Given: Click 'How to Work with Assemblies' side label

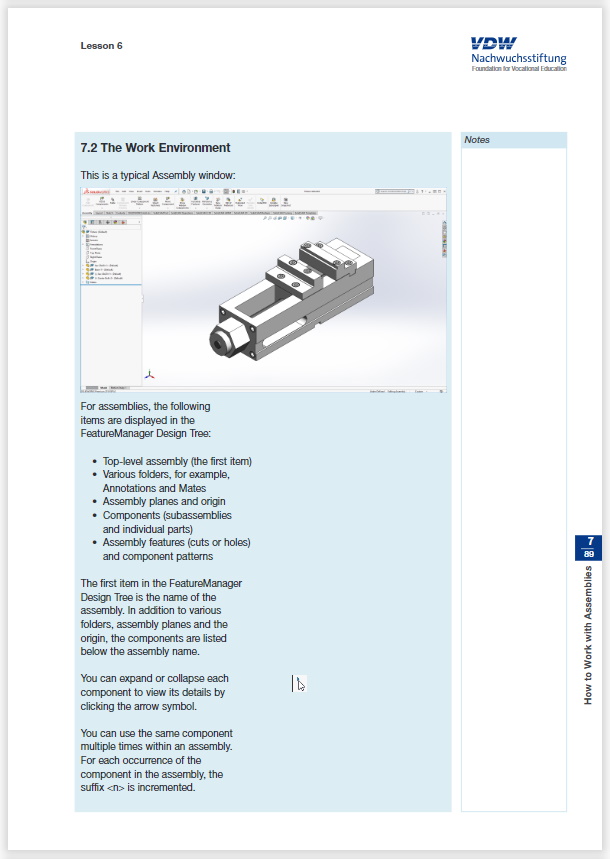Looking at the screenshot, I should point(589,635).
